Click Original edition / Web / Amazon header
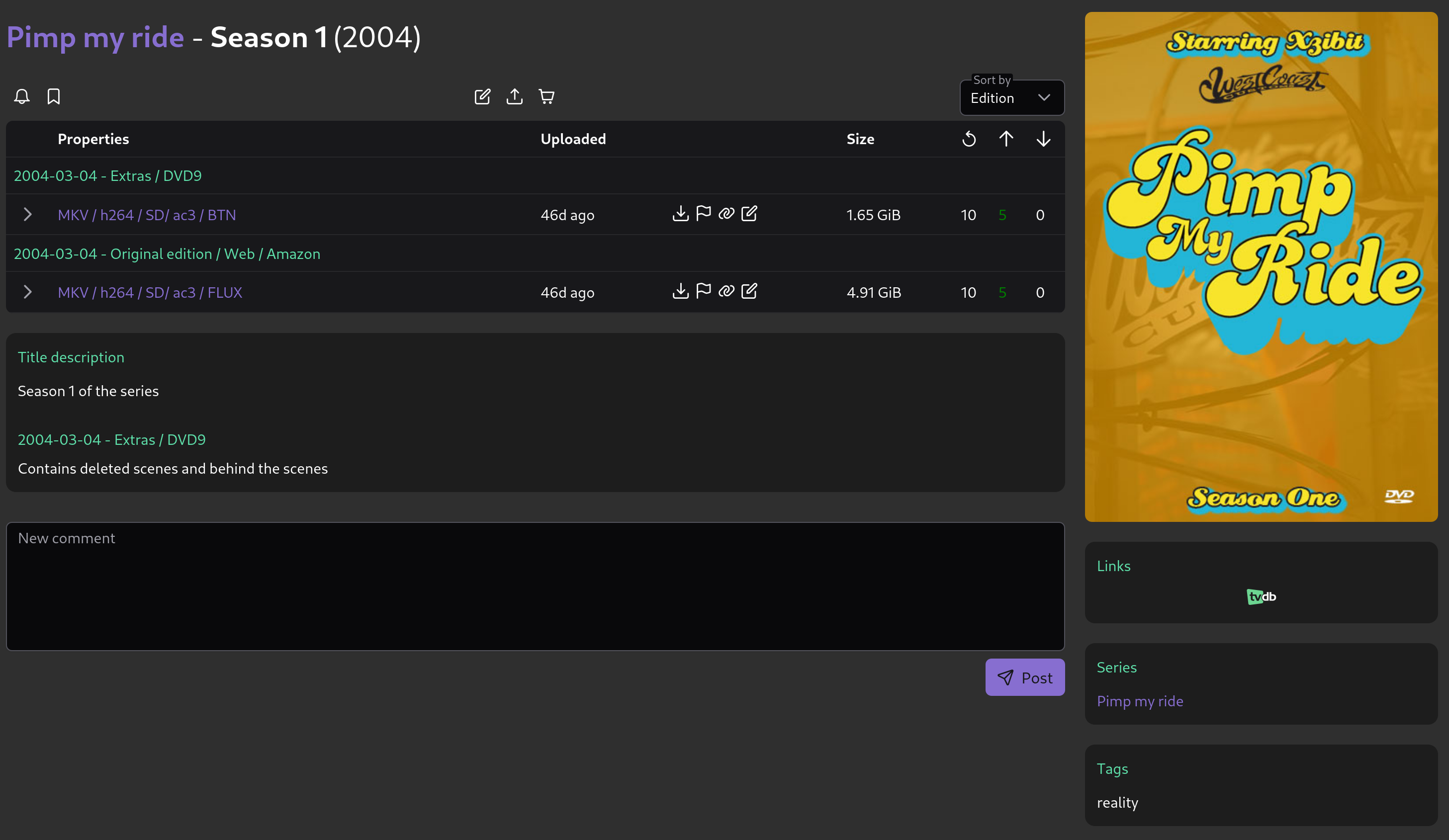 [x=167, y=254]
